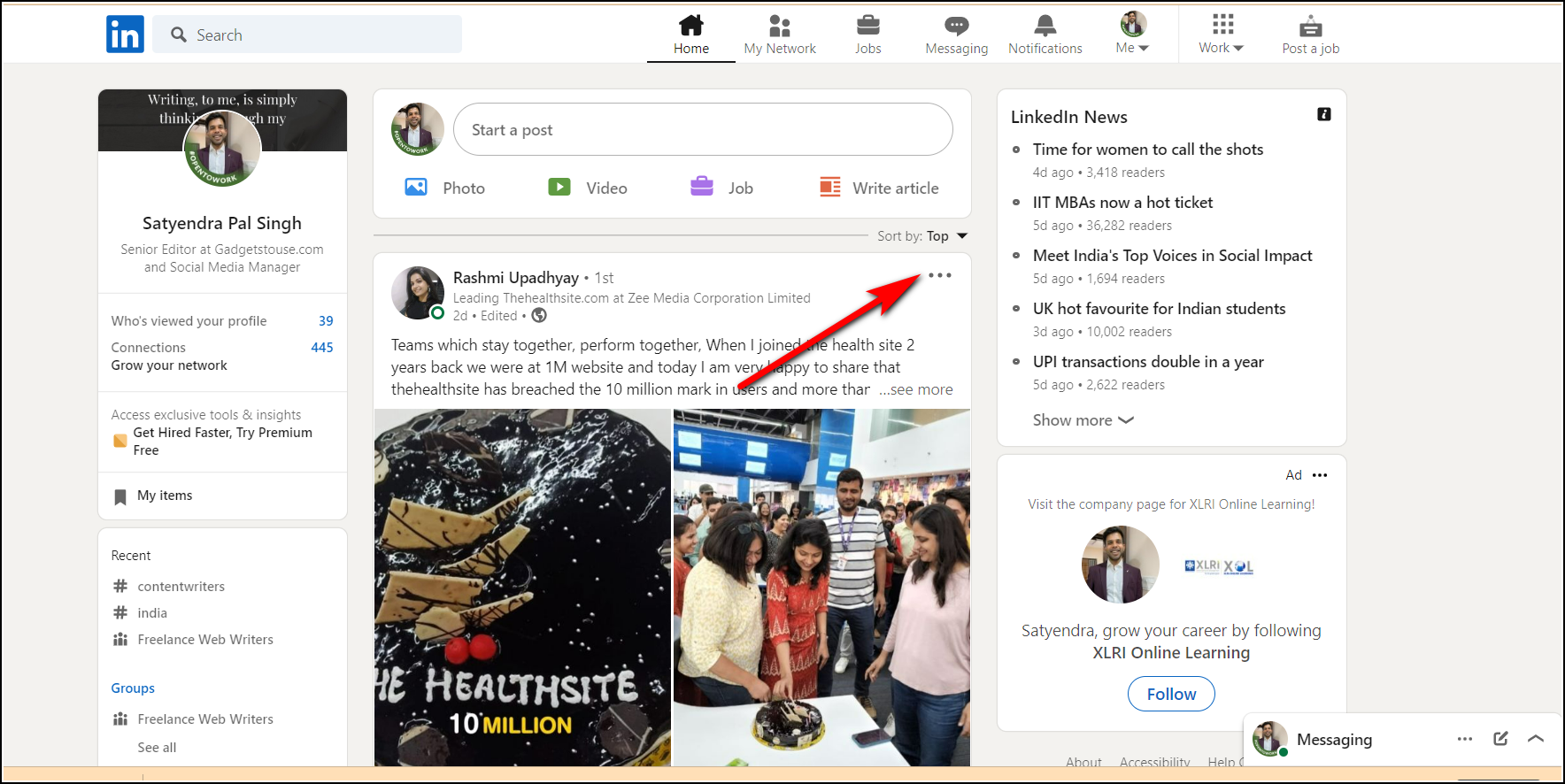Open the My Network tab
Screen dimensions: 1565x784
click(780, 35)
